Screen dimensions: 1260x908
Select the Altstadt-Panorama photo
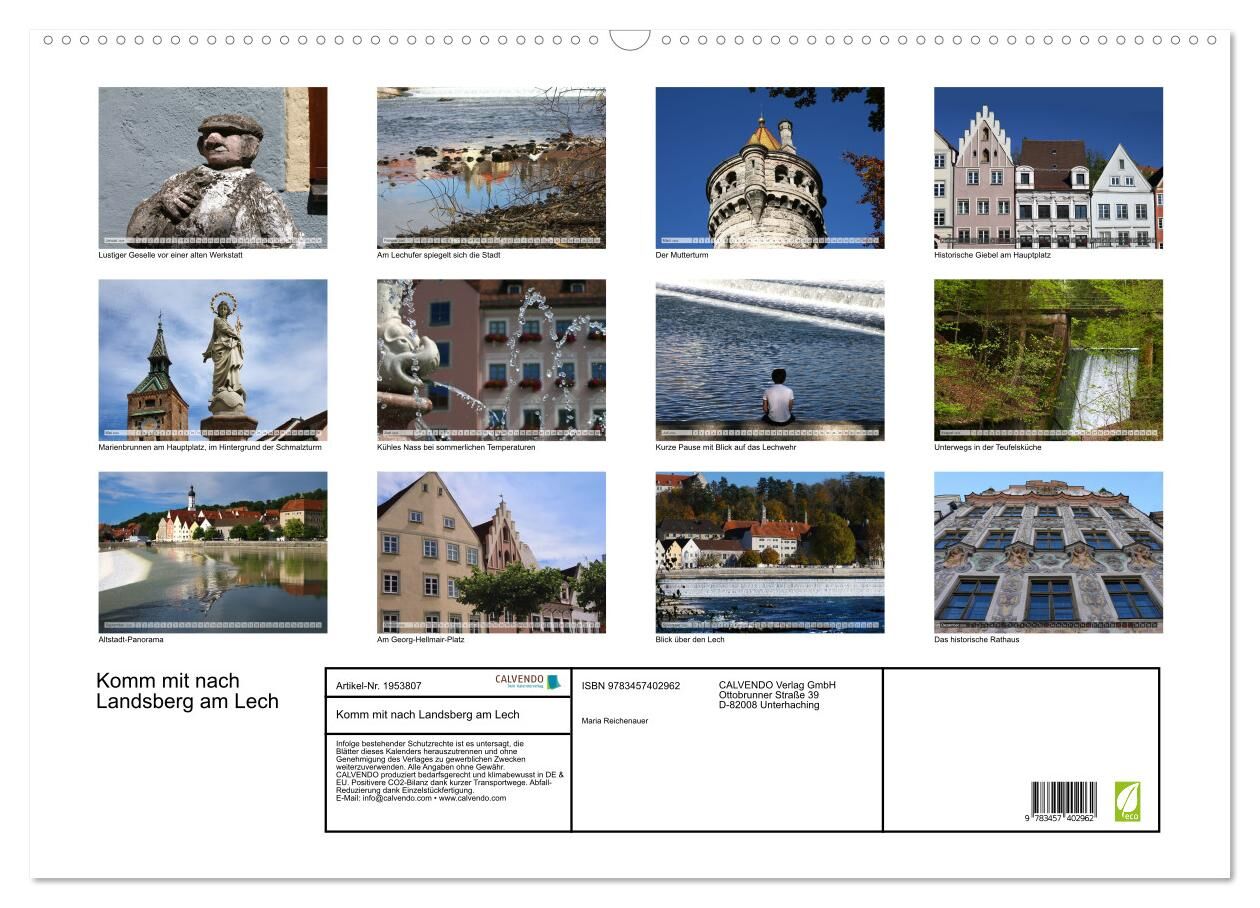click(x=212, y=552)
